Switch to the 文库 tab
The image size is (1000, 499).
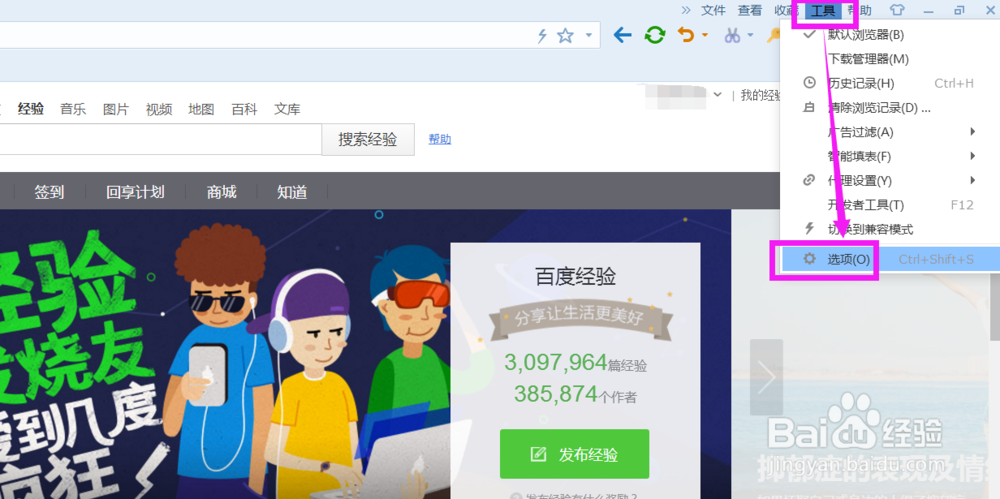pyautogui.click(x=287, y=109)
